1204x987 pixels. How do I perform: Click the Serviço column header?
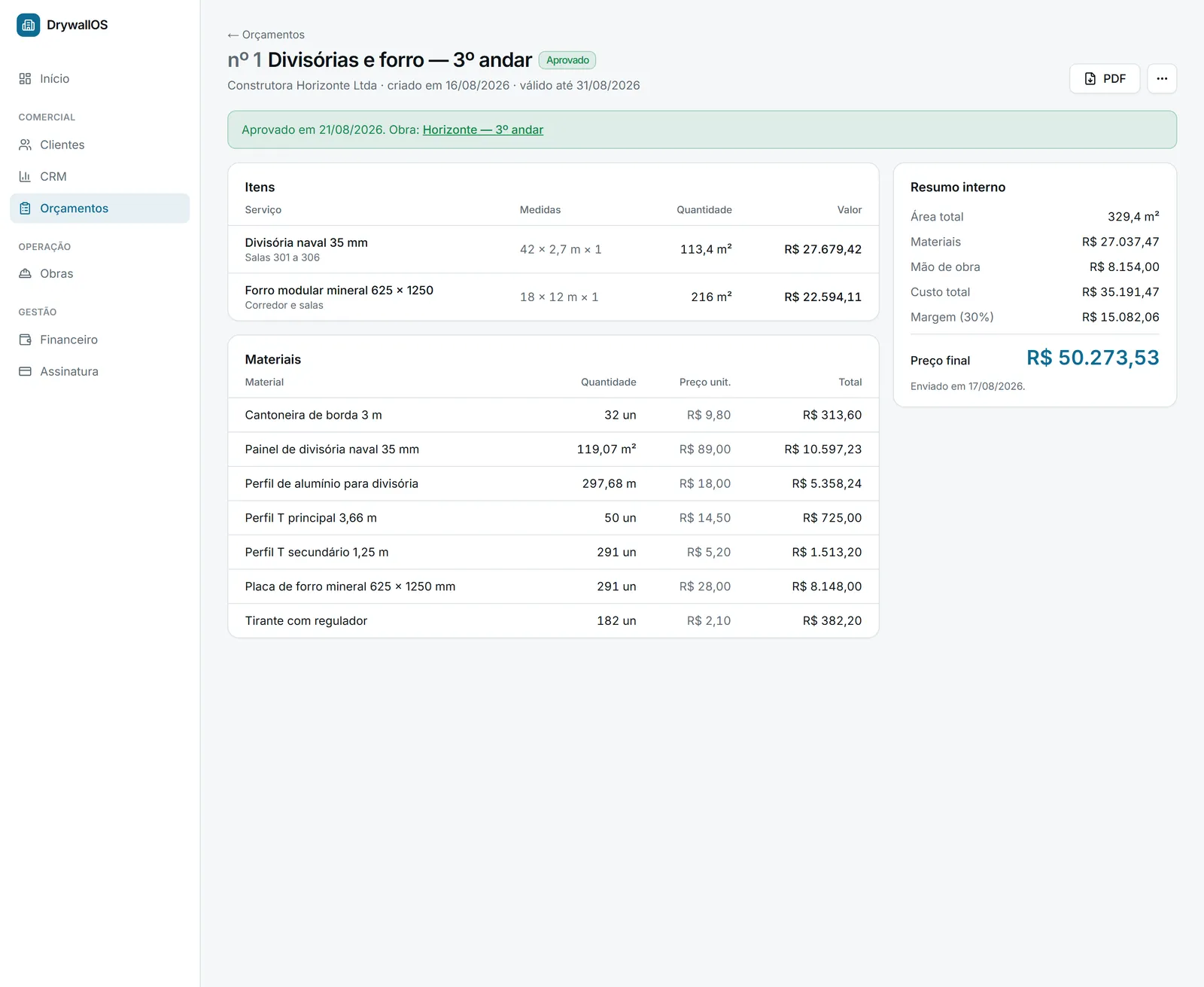click(263, 210)
